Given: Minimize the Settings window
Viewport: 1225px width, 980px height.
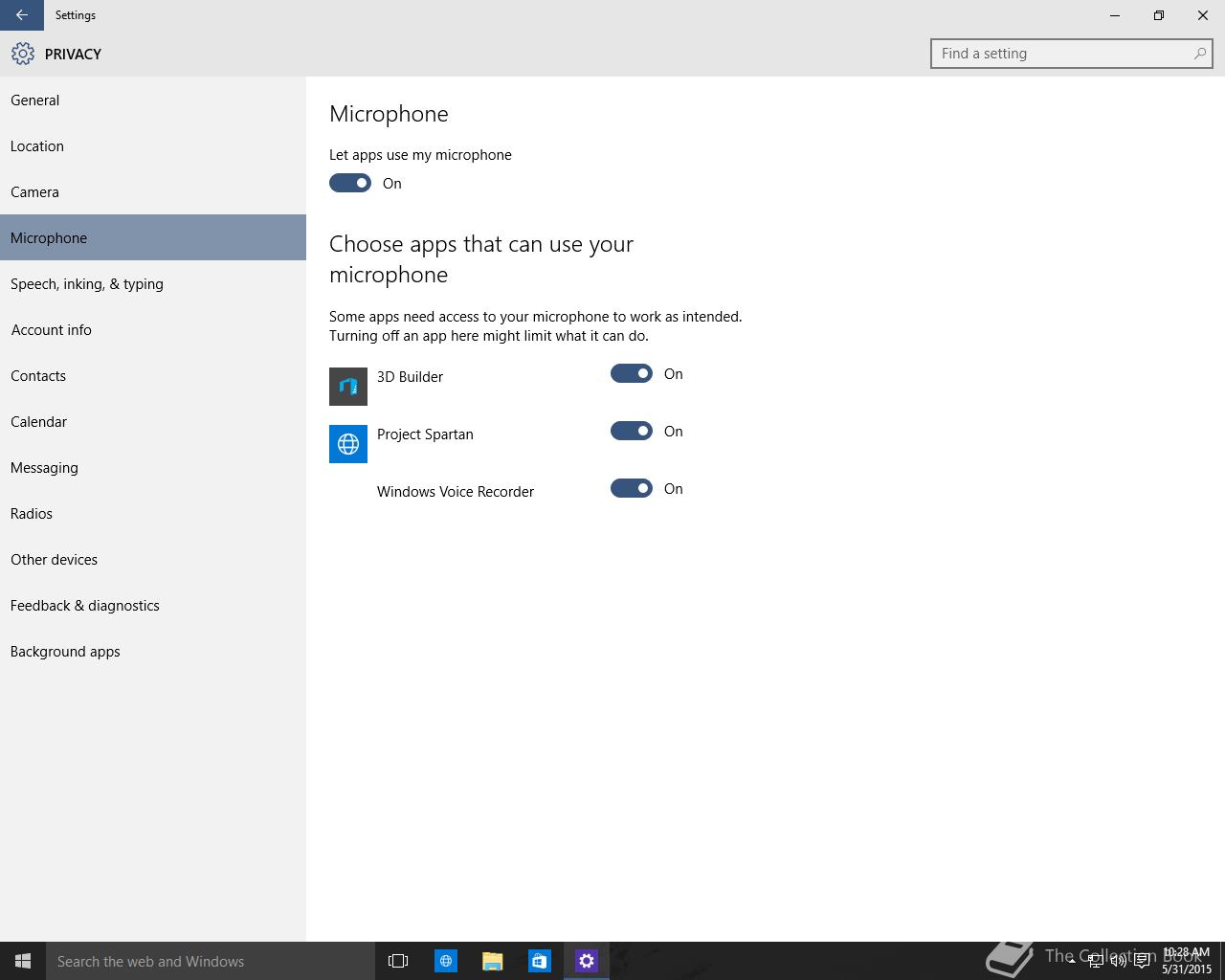Looking at the screenshot, I should pyautogui.click(x=1115, y=15).
